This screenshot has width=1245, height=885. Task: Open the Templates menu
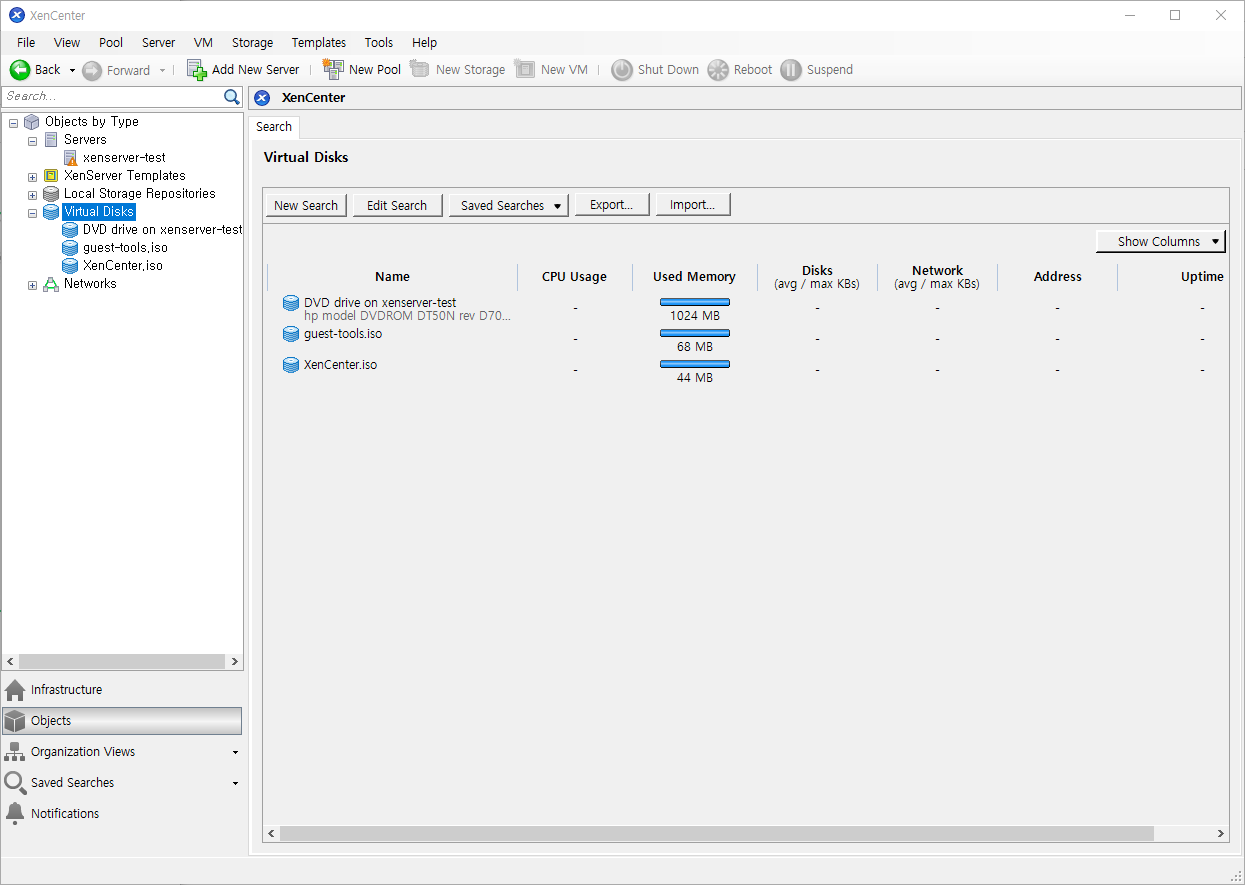319,43
